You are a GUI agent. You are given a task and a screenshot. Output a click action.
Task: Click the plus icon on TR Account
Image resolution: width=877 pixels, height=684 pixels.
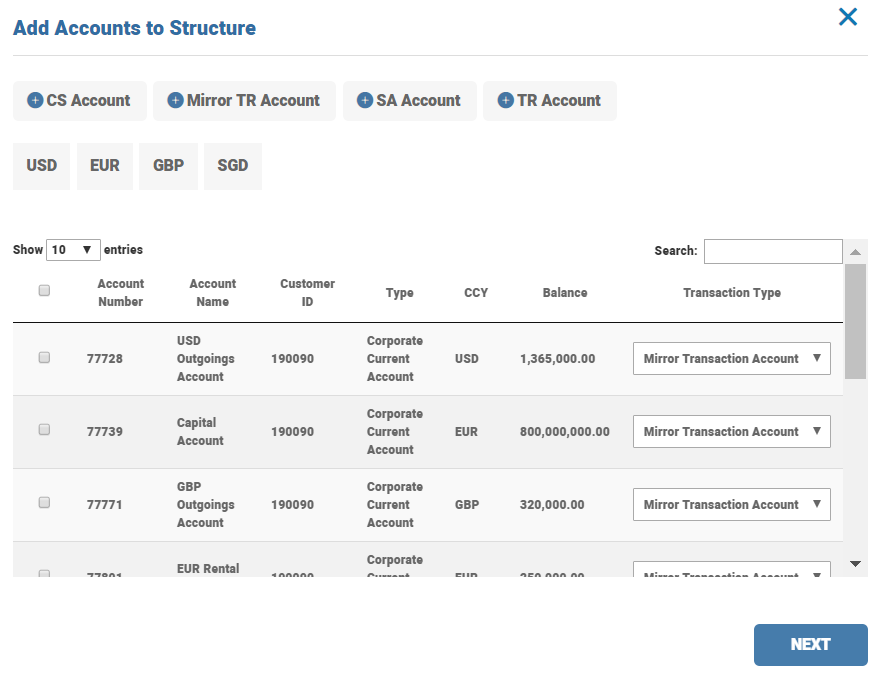coord(505,100)
